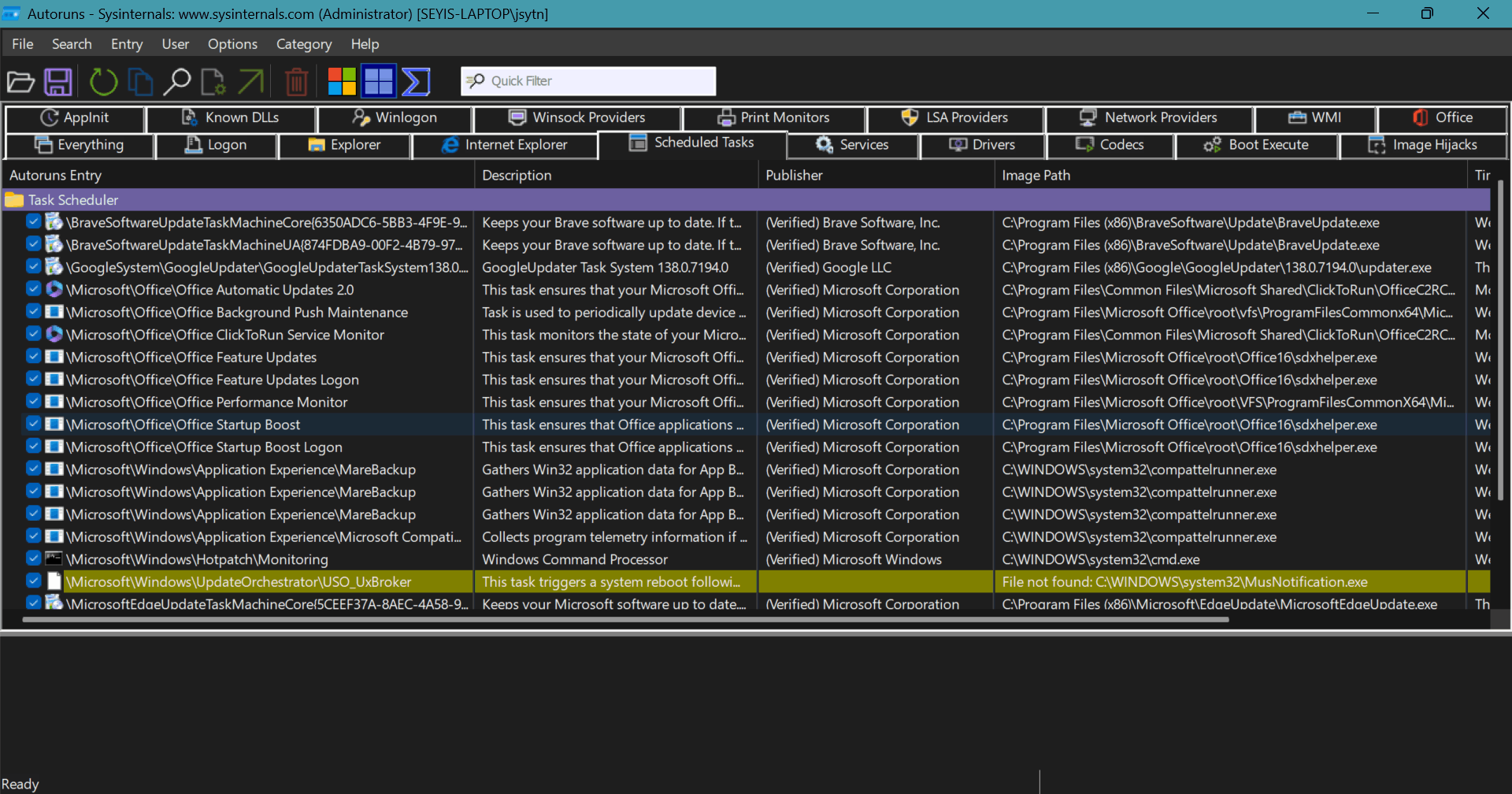Jump to the selected entry's image
Image resolution: width=1512 pixels, height=794 pixels.
250,81
